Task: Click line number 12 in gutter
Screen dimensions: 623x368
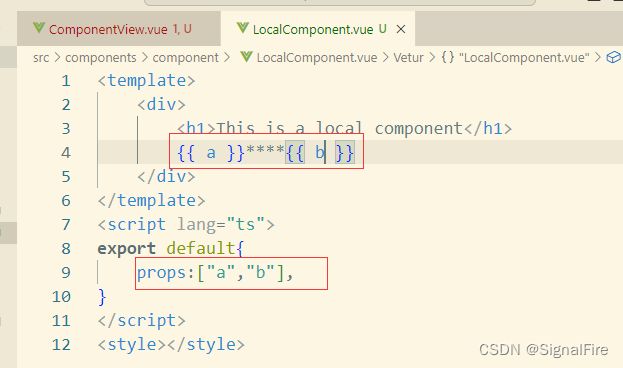Action: [x=61, y=345]
